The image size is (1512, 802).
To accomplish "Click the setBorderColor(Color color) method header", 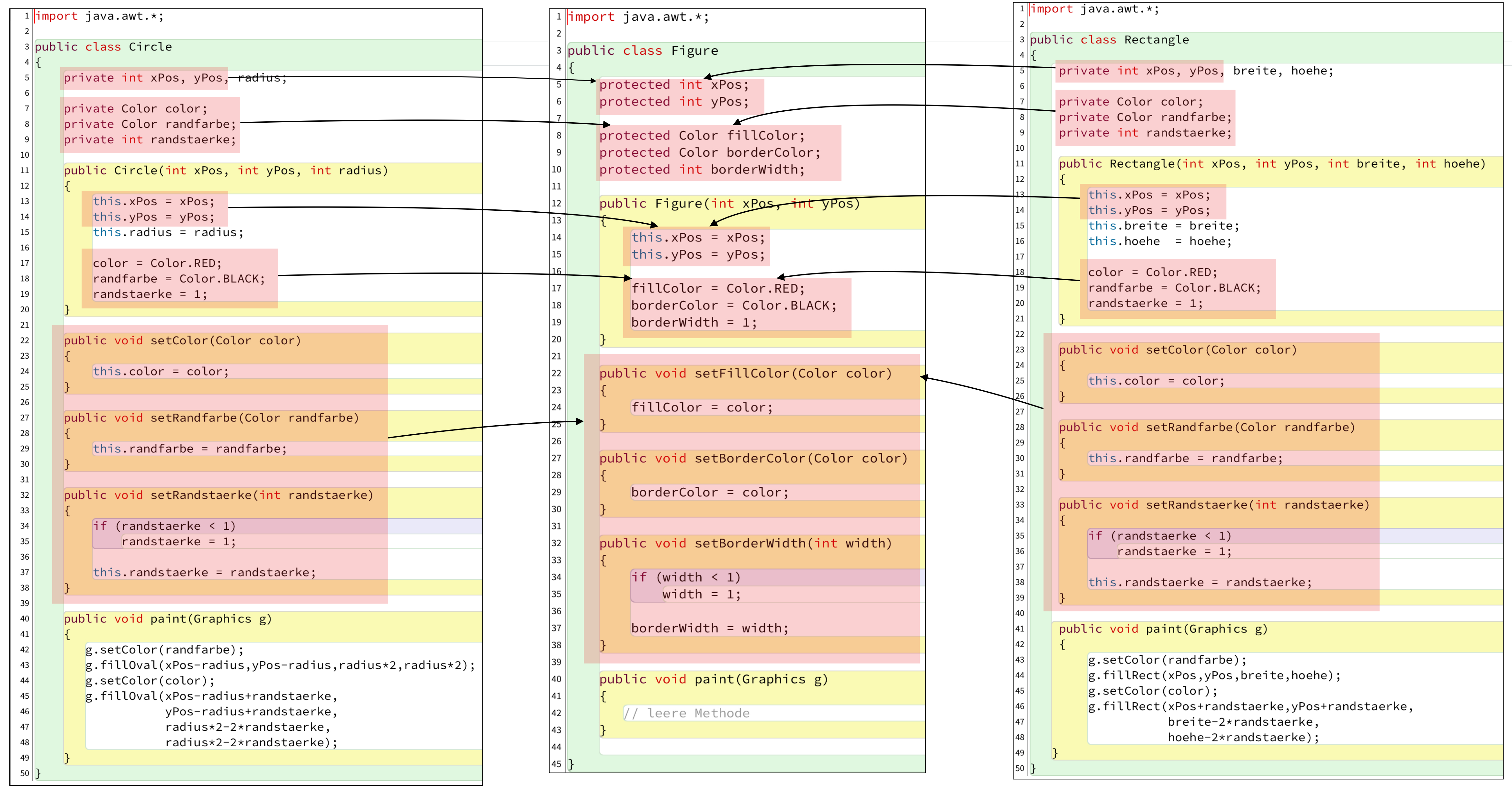I will point(753,459).
